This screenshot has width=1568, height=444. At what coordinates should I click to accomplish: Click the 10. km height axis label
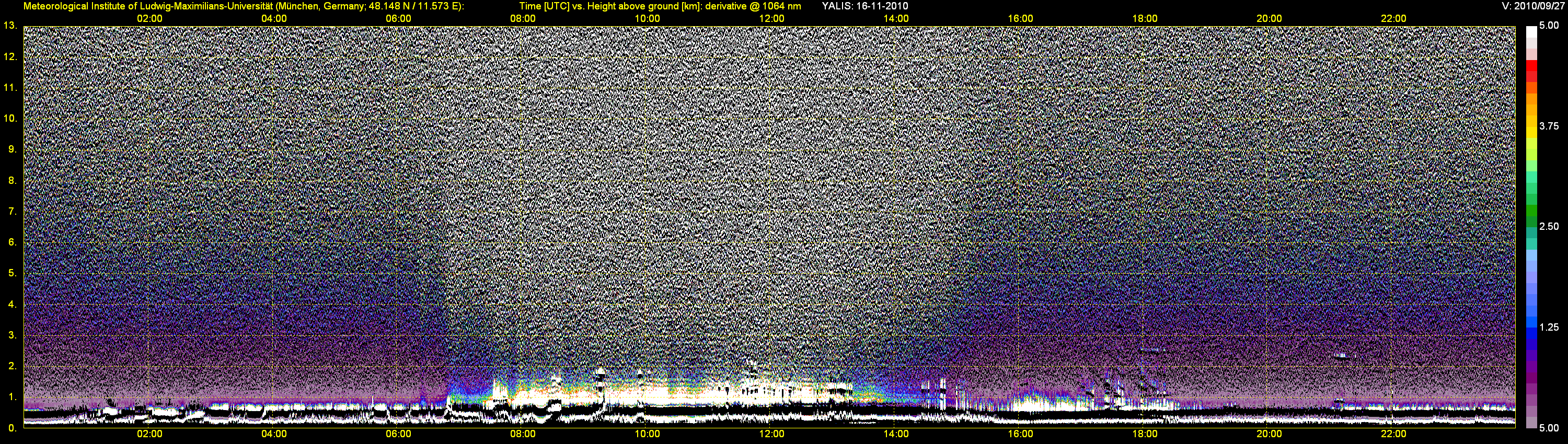point(10,118)
